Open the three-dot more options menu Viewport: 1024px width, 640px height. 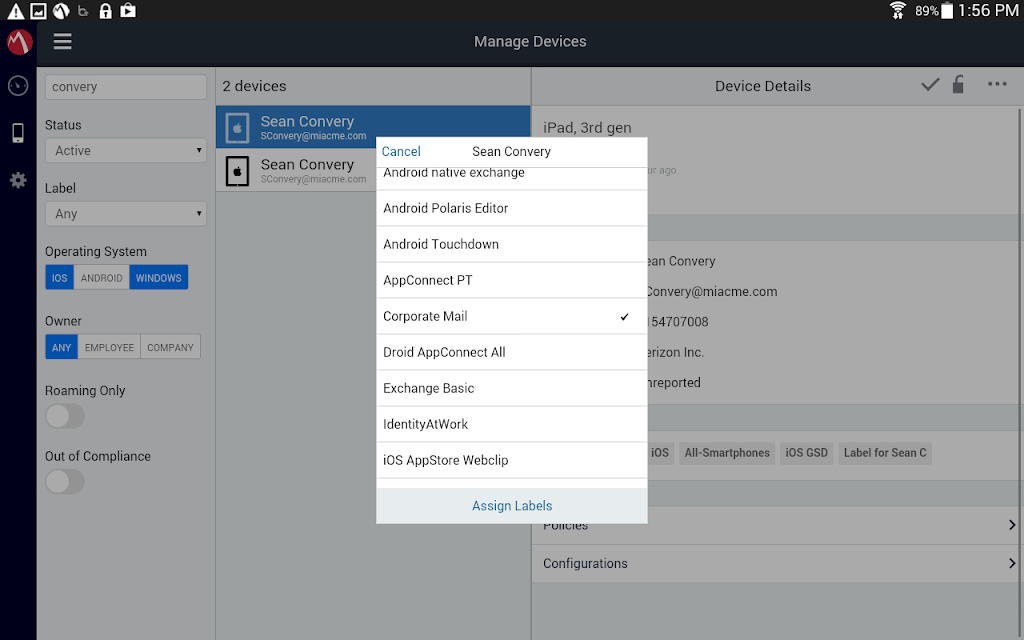pyautogui.click(x=997, y=84)
